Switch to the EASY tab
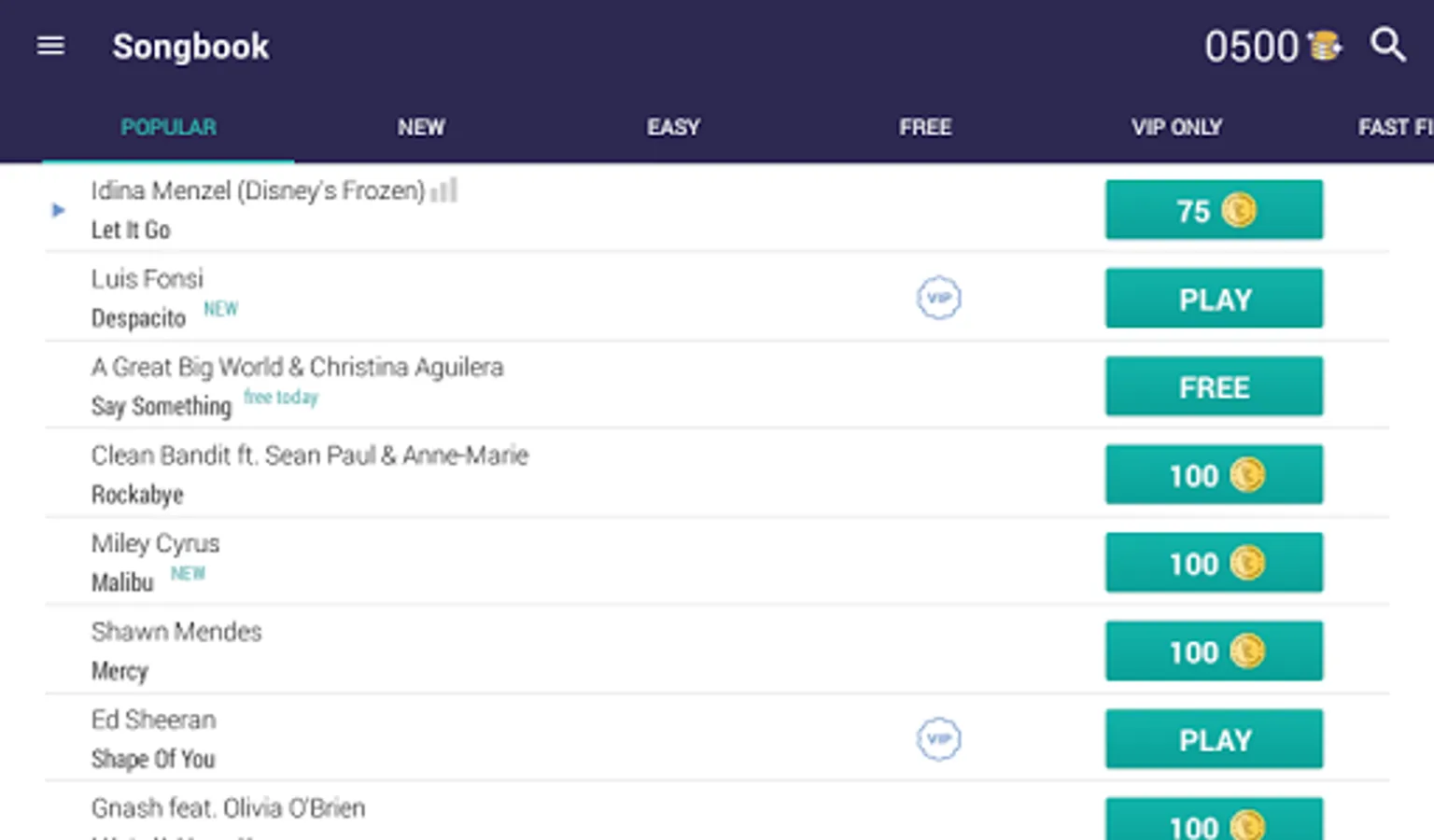1434x840 pixels. pos(673,127)
